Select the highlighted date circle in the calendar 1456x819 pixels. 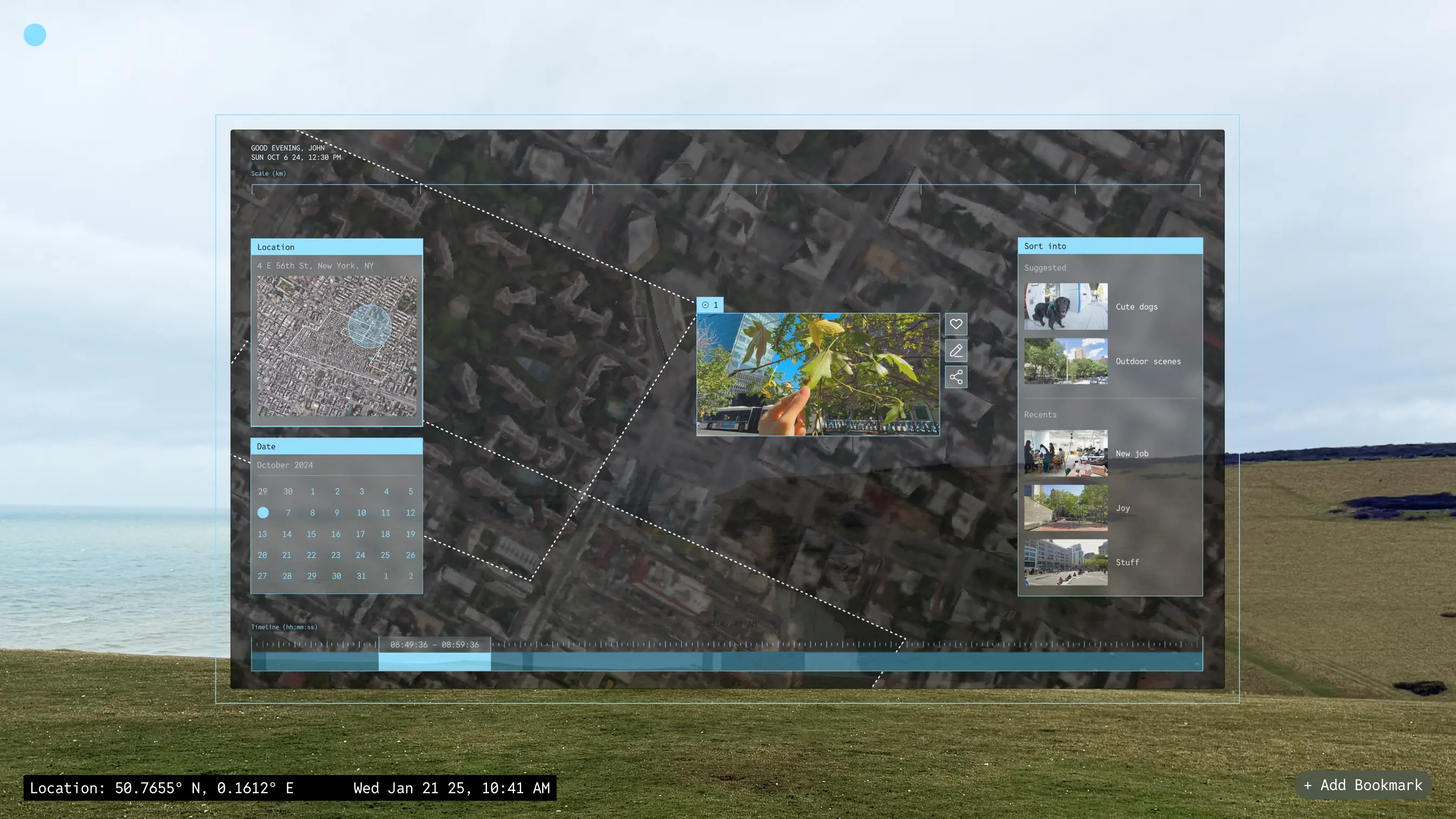pos(263,512)
